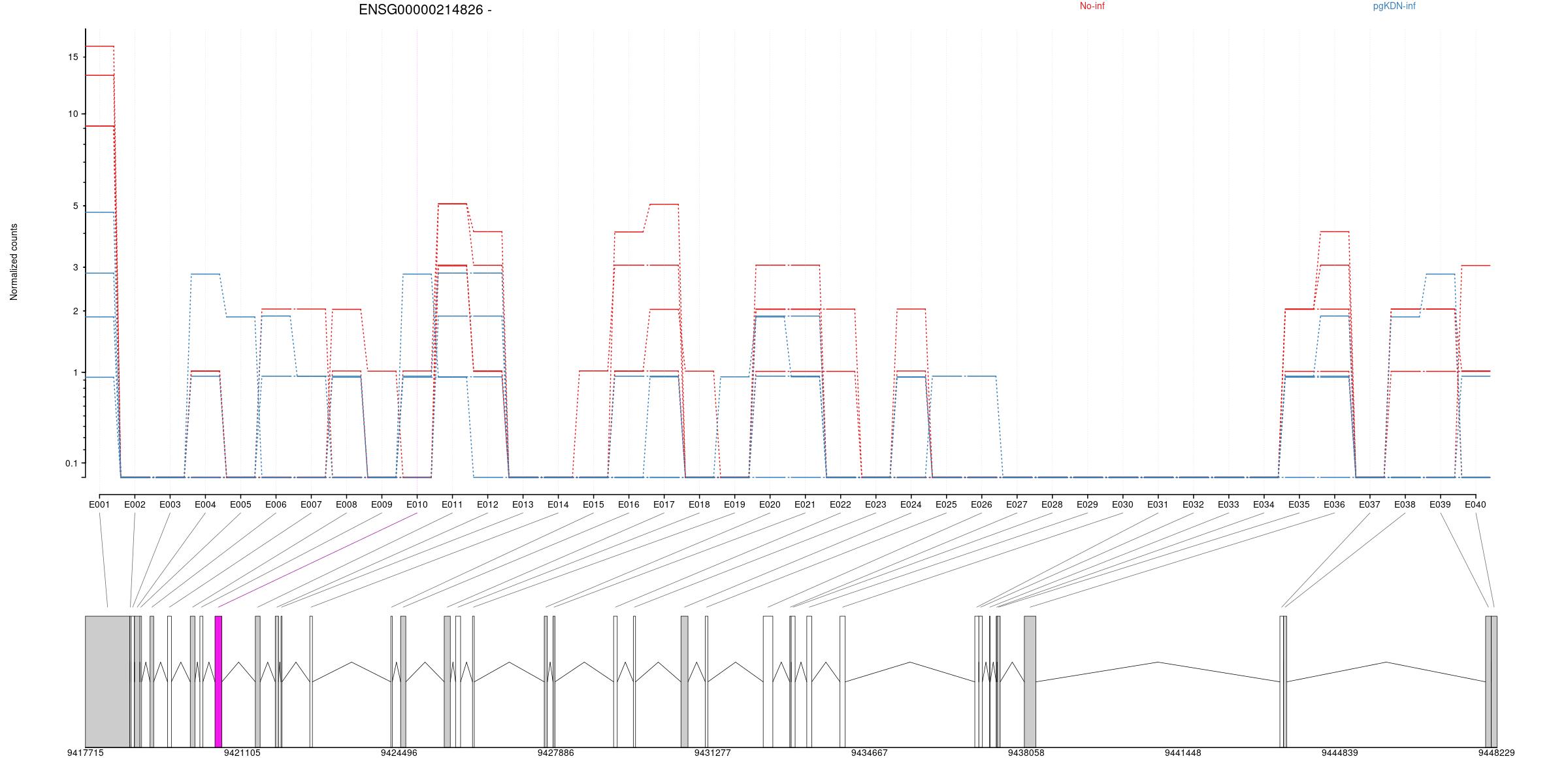Click exon label E018
The image size is (1568, 784).
point(699,504)
